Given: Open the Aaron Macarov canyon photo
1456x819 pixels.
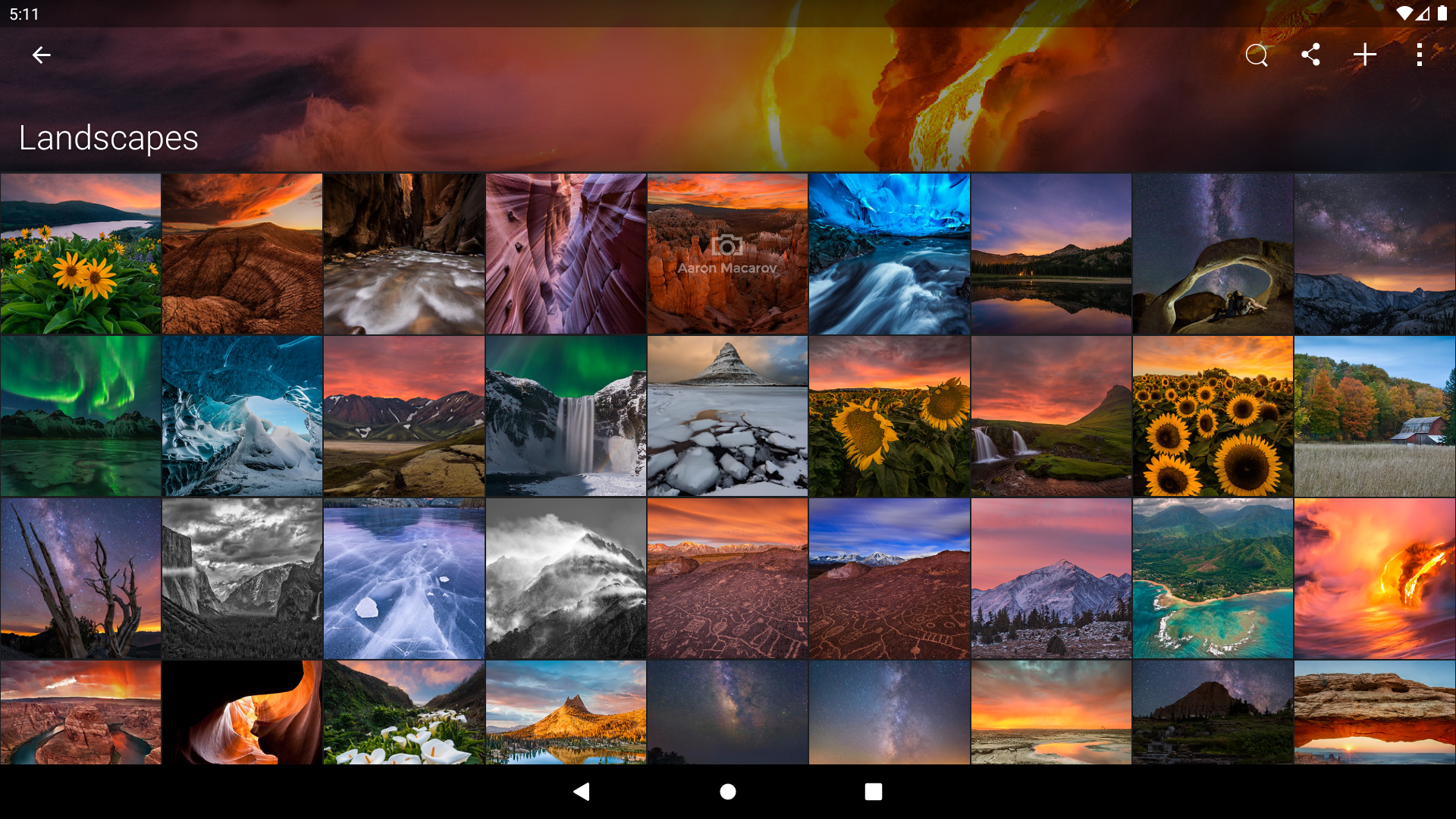Looking at the screenshot, I should point(727,254).
